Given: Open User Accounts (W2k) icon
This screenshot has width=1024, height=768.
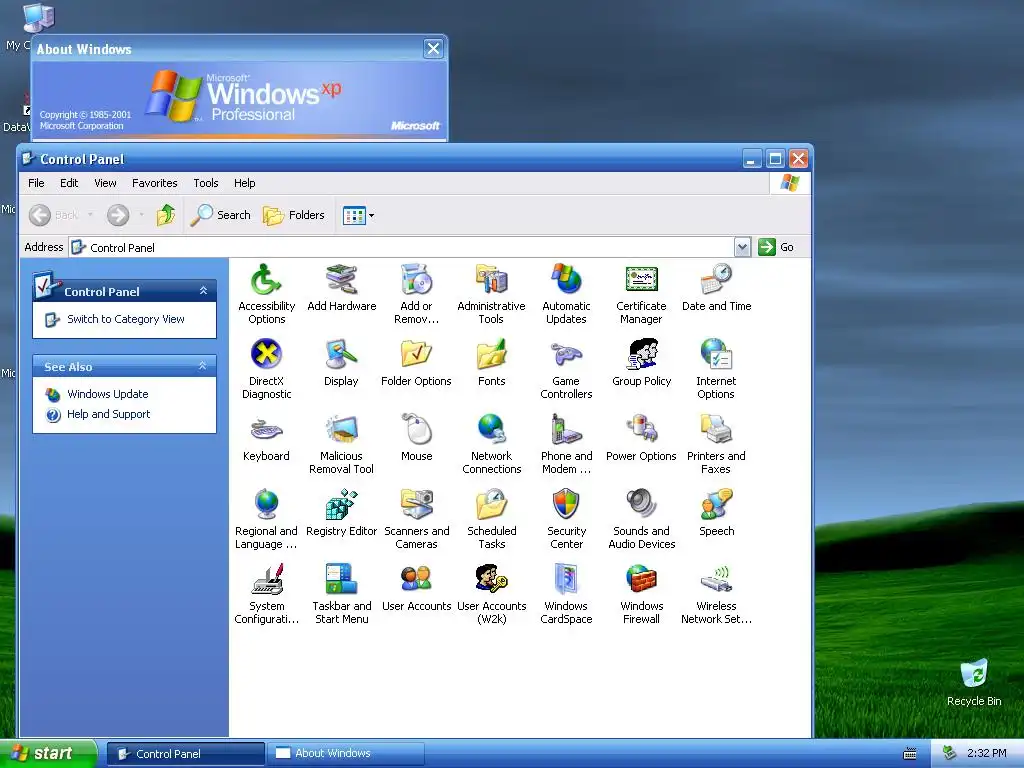Looking at the screenshot, I should click(x=492, y=580).
